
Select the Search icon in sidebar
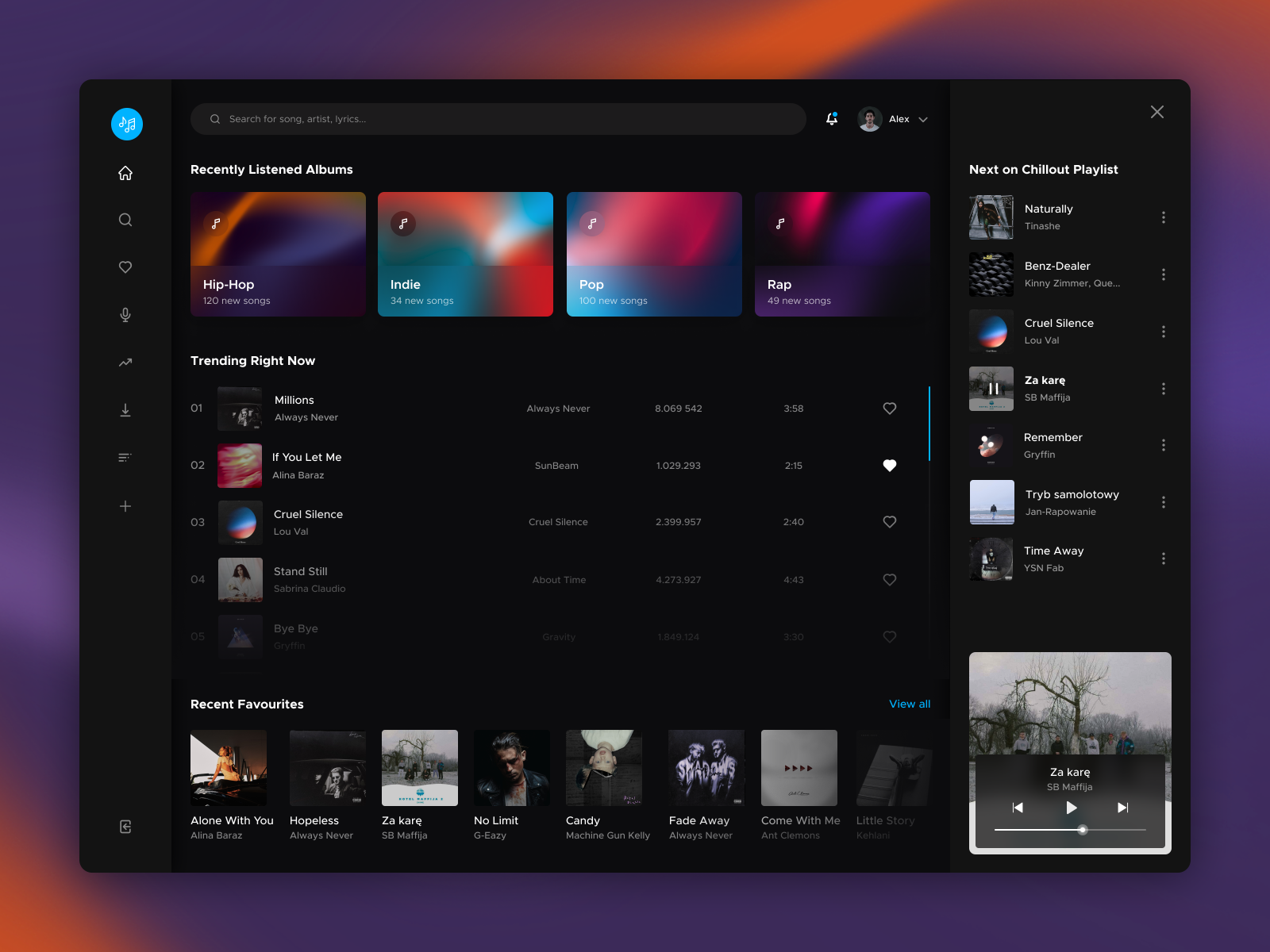[x=125, y=220]
